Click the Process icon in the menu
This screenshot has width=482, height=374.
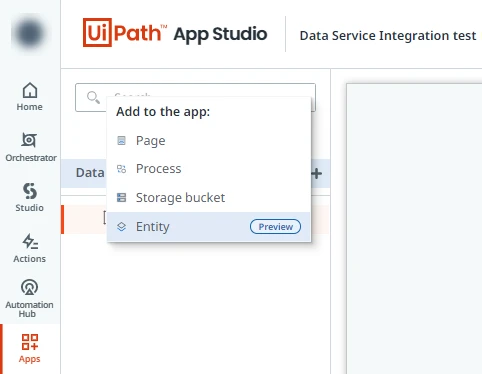[121, 169]
